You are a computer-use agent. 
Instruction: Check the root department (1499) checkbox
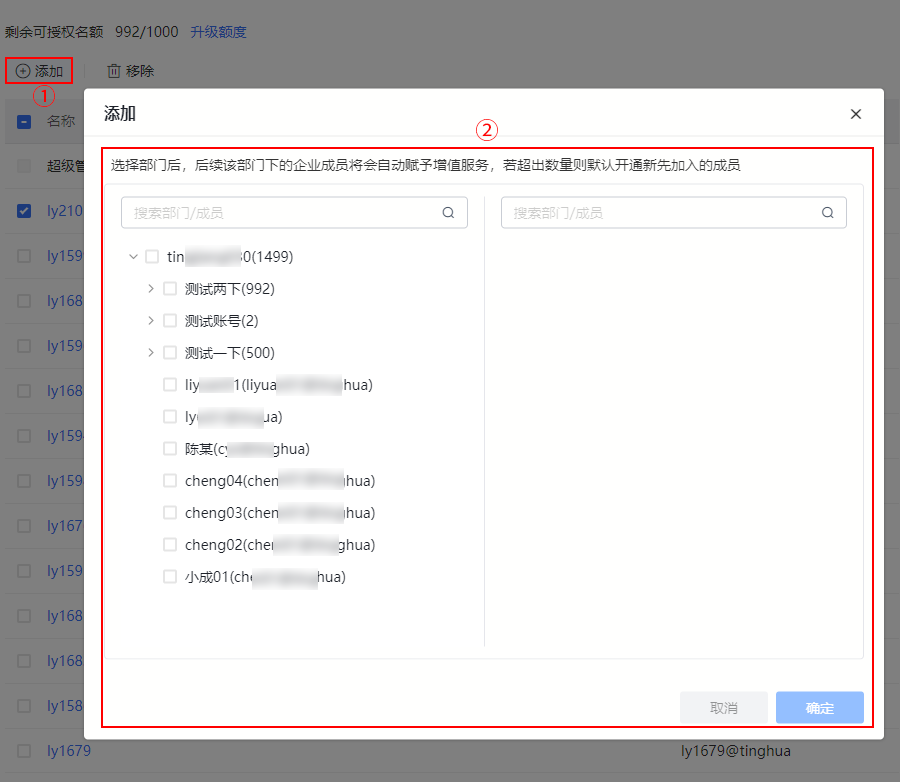tap(152, 257)
